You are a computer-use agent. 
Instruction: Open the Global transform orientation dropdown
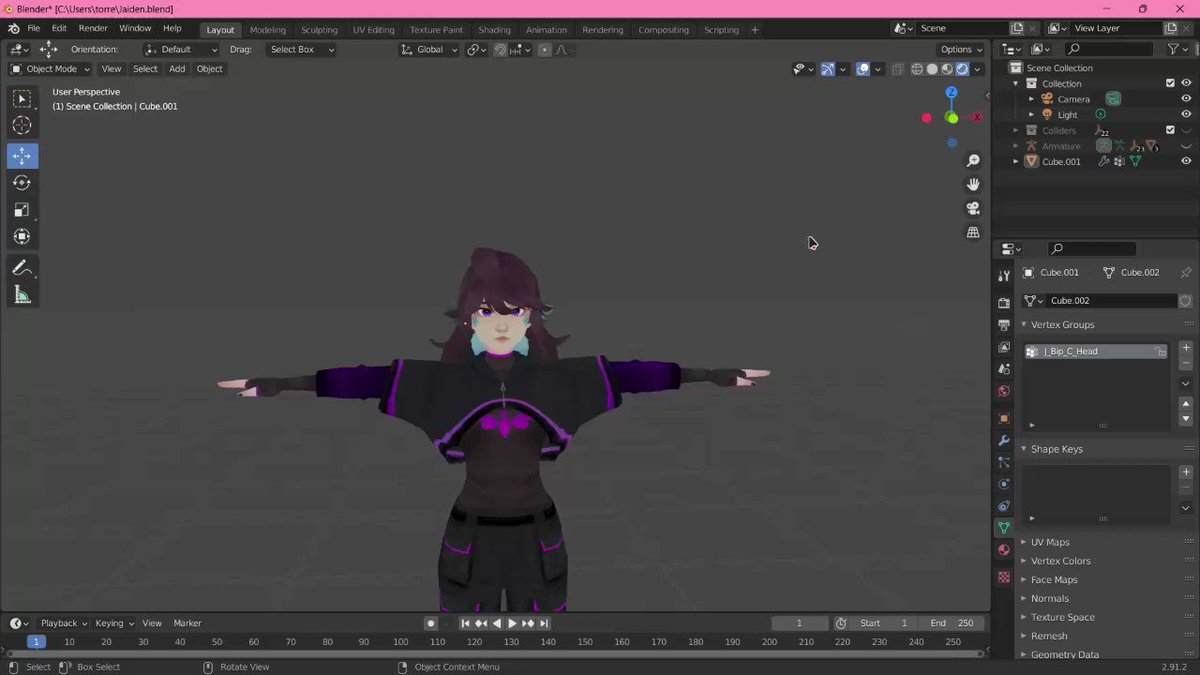pyautogui.click(x=430, y=49)
